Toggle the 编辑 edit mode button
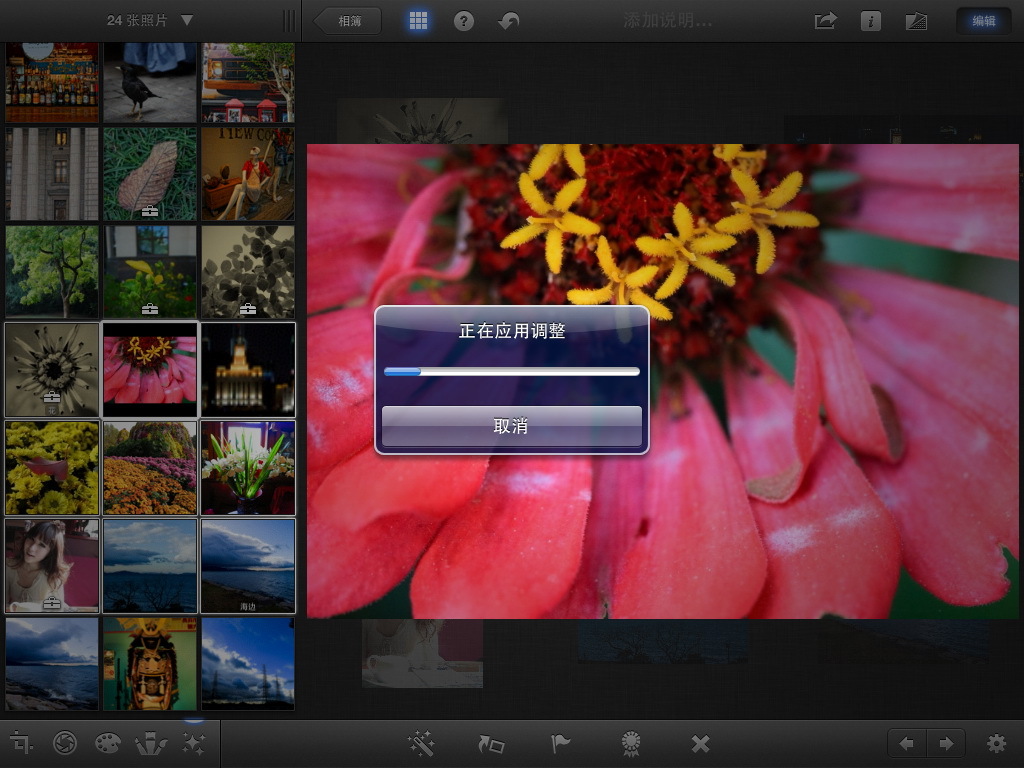 [983, 20]
